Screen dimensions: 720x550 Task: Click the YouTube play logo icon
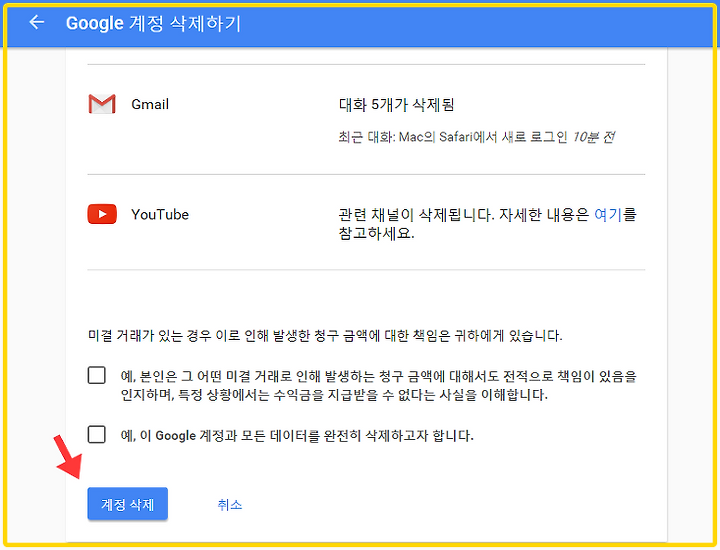tap(102, 214)
